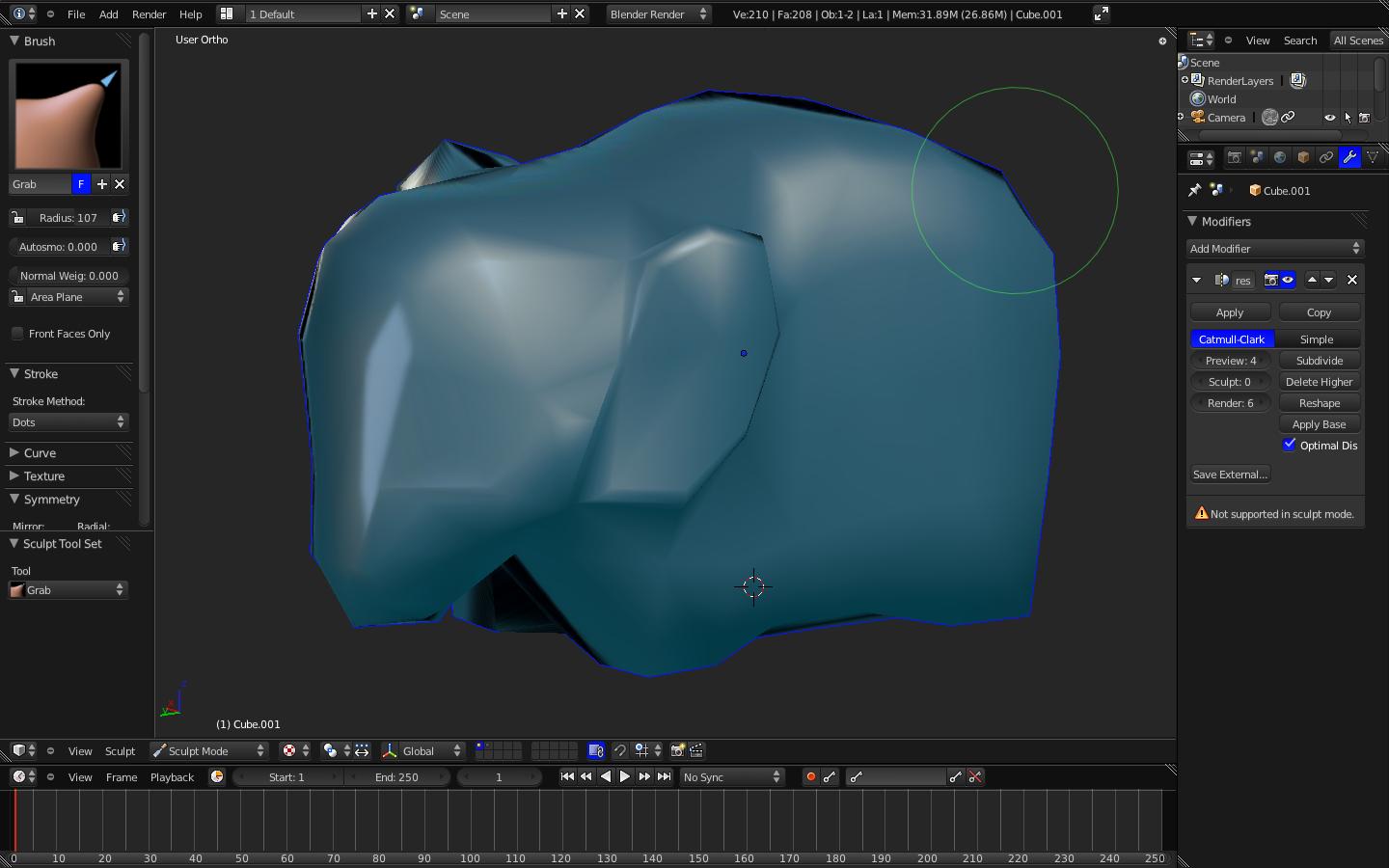Viewport: 1389px width, 868px height.
Task: Open the Render menu
Action: tap(149, 14)
